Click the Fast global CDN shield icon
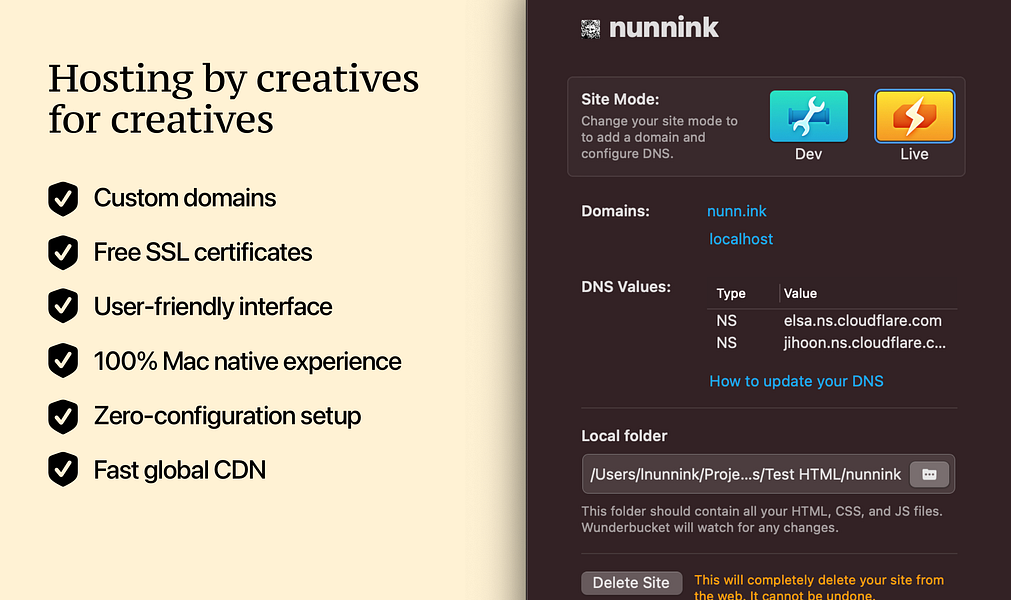Image resolution: width=1011 pixels, height=600 pixels. [63, 470]
